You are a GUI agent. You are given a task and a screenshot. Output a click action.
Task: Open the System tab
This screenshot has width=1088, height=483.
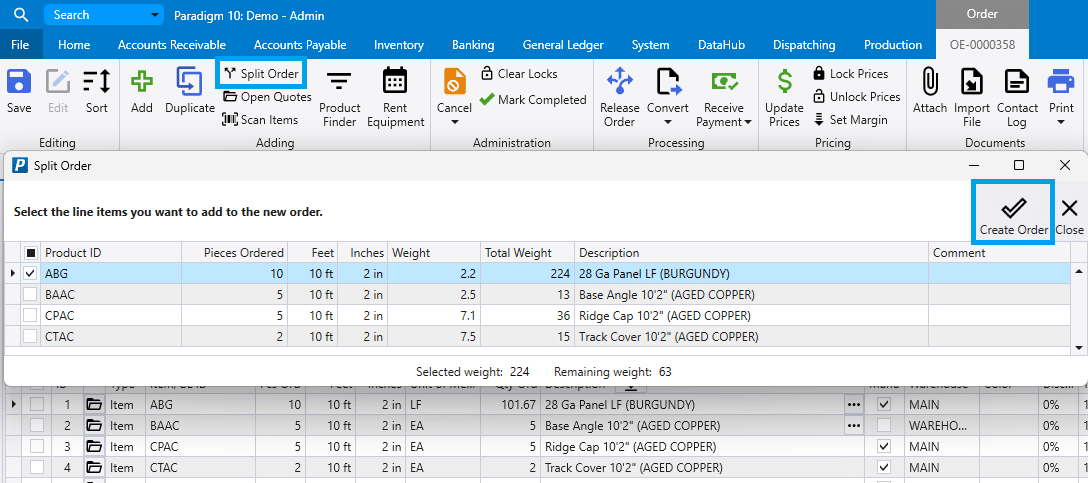(650, 44)
